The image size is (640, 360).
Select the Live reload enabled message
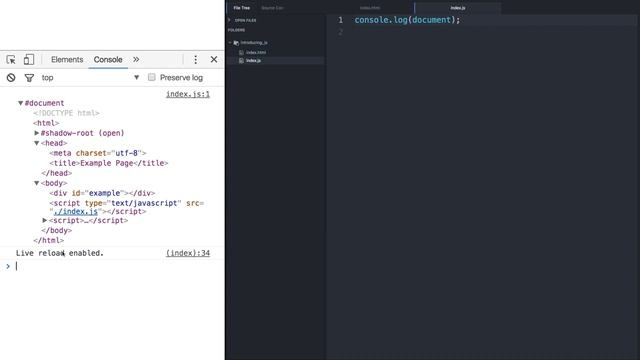tap(60, 253)
